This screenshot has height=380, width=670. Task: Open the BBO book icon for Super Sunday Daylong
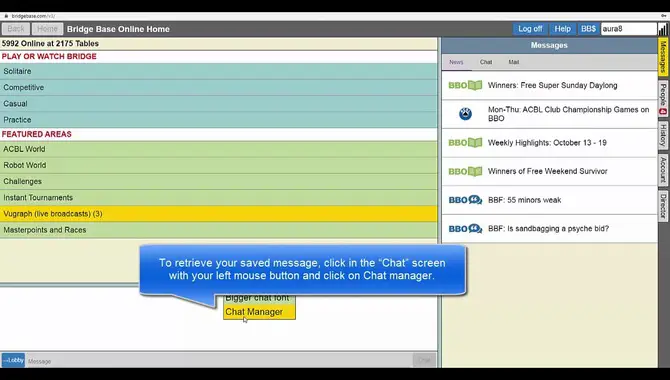(465, 85)
